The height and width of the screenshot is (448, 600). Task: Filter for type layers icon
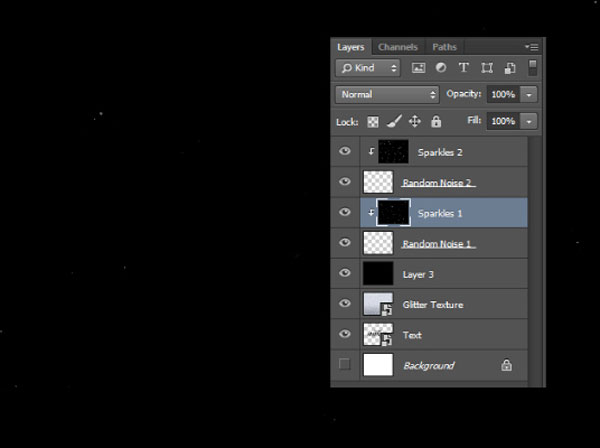(x=463, y=68)
